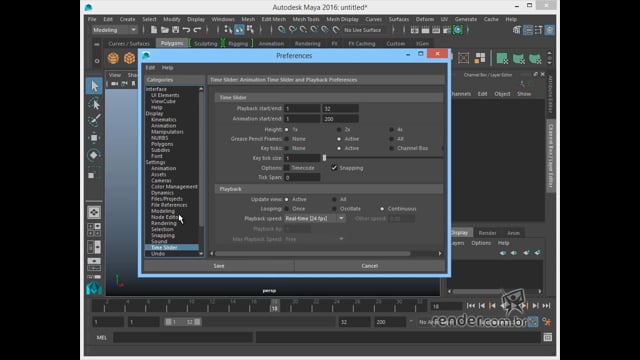
Task: Open the Playback speed dropdown
Action: click(315, 218)
